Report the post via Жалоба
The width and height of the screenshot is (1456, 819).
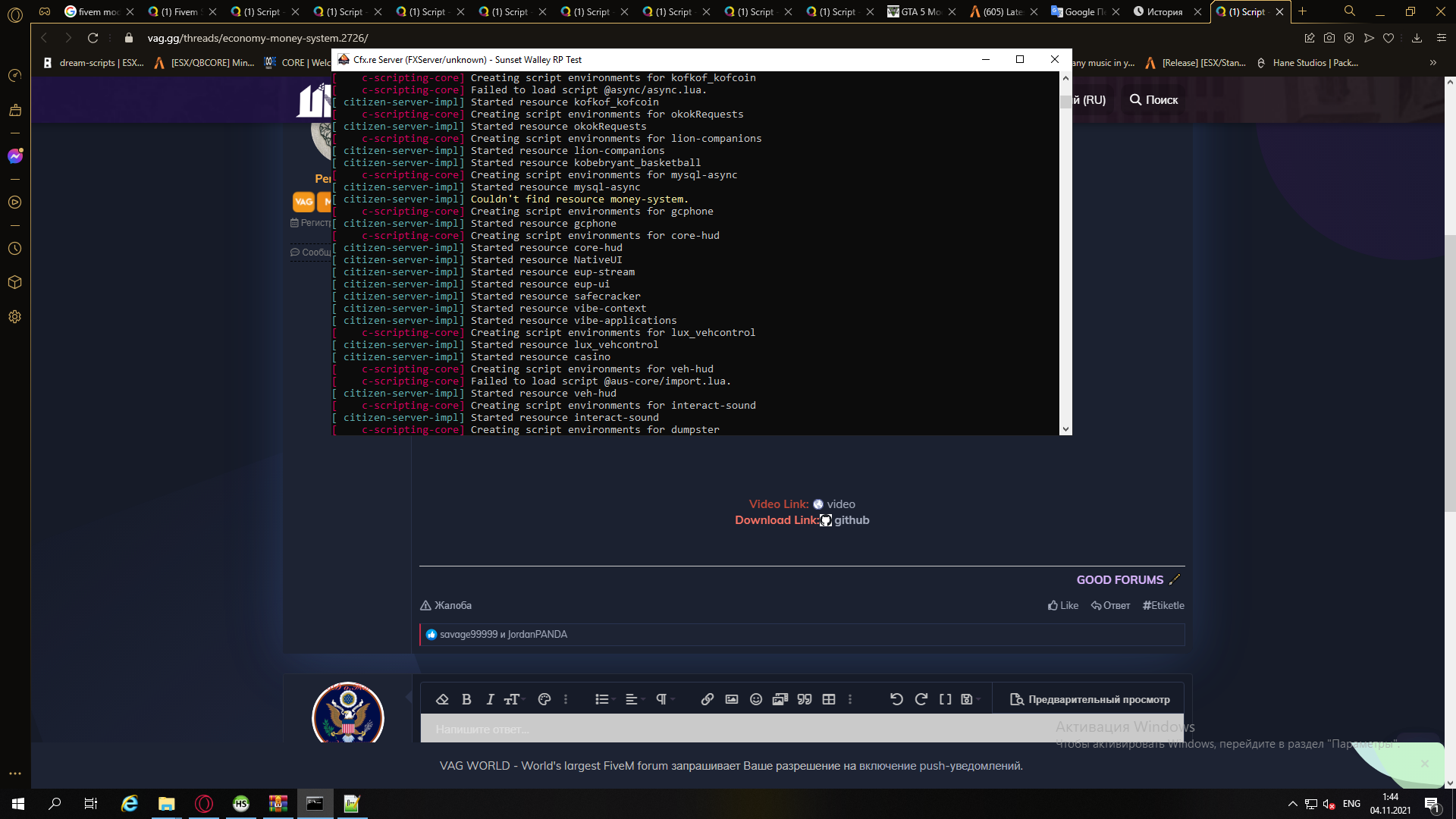tap(446, 605)
